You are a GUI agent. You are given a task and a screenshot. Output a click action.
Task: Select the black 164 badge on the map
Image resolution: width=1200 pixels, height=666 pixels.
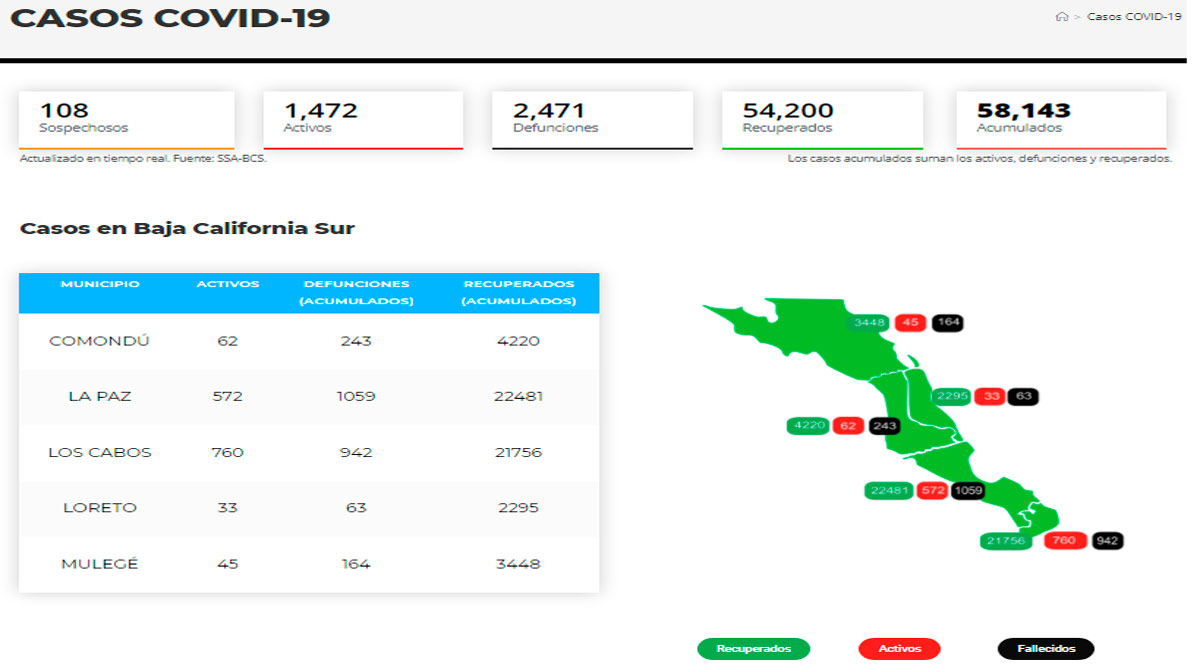coord(947,322)
